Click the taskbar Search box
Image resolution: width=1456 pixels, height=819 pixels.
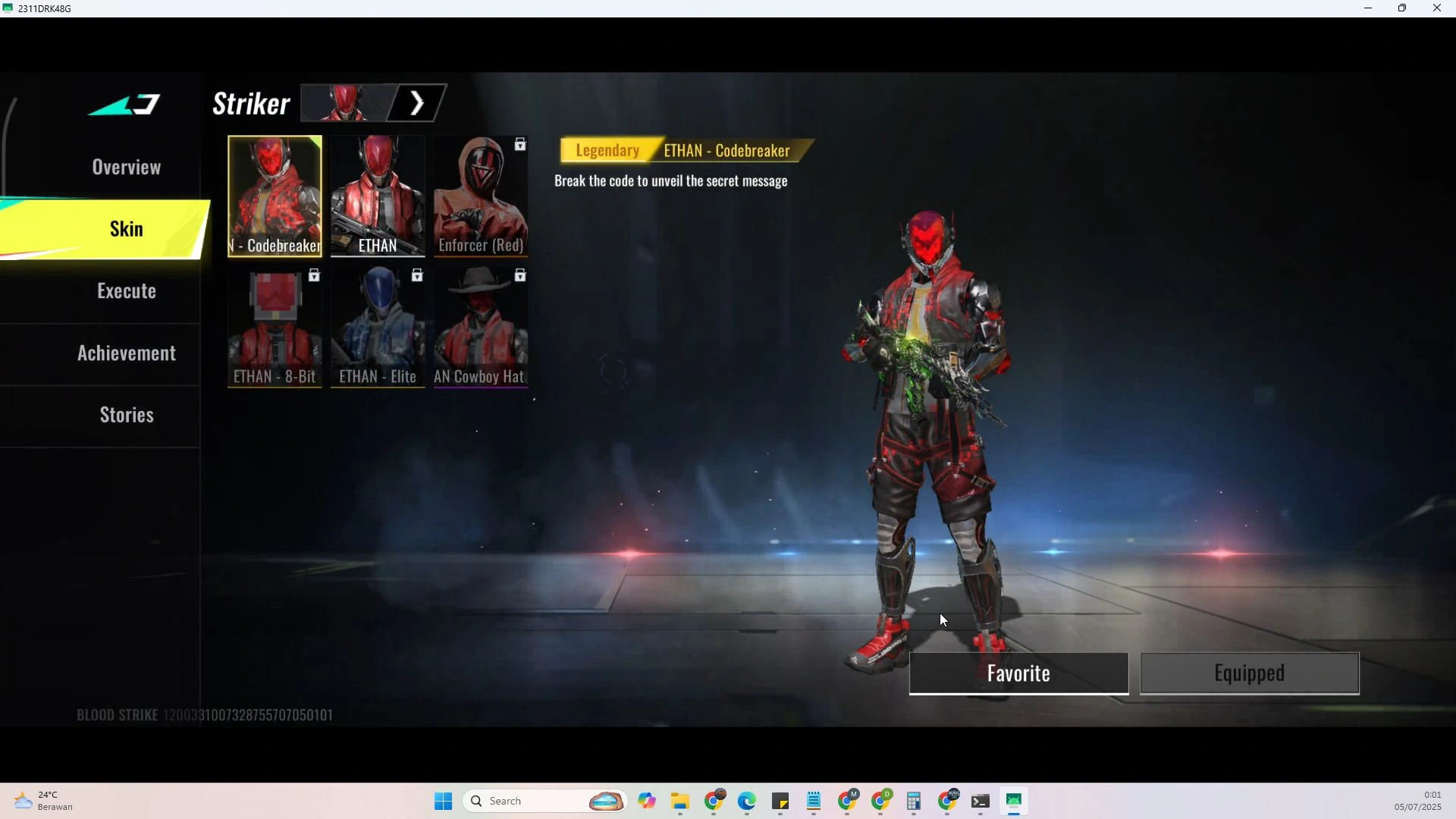tap(531, 802)
